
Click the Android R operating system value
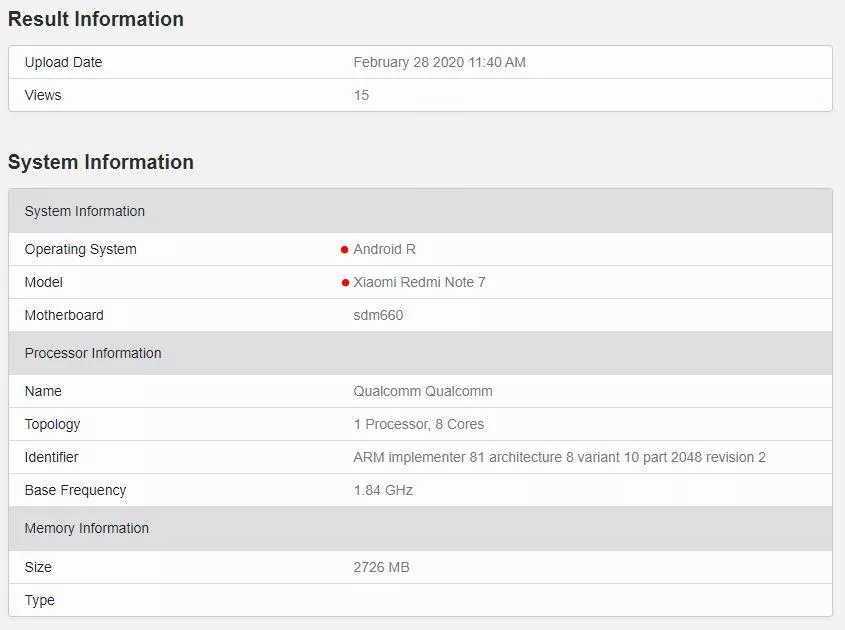pyautogui.click(x=384, y=249)
